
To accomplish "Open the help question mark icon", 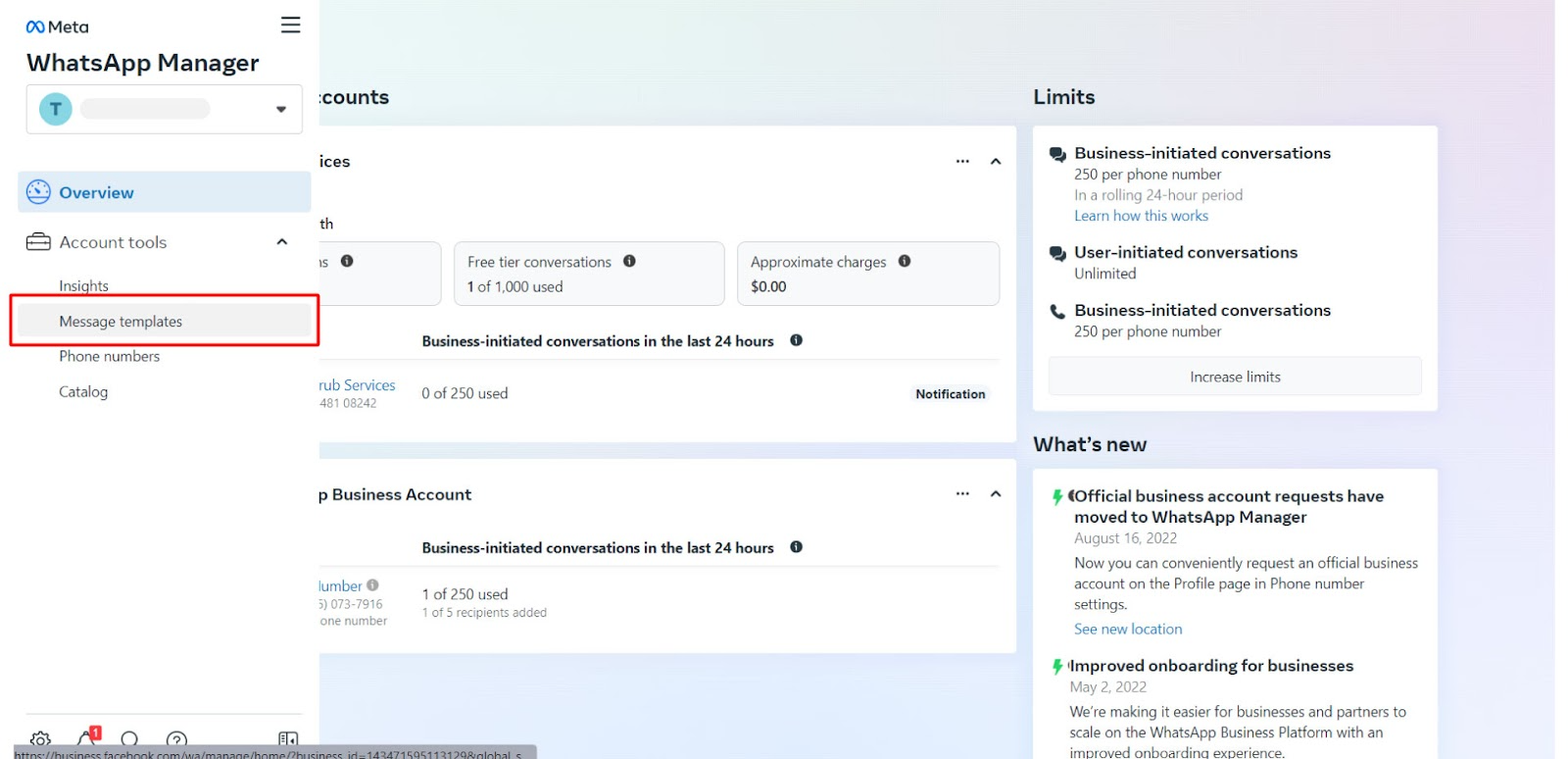I will pos(176,739).
